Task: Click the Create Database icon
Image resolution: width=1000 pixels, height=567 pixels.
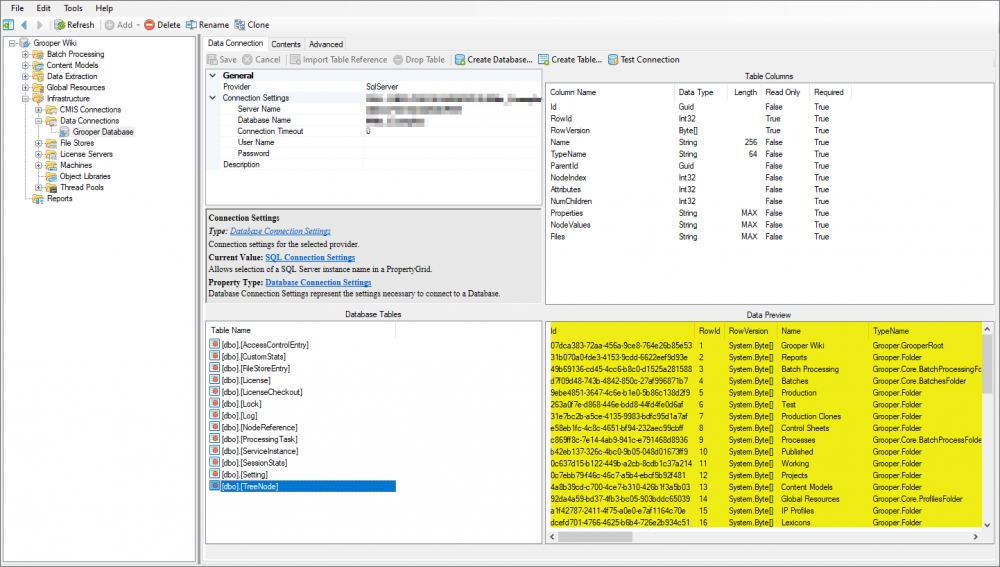Action: click(460, 60)
